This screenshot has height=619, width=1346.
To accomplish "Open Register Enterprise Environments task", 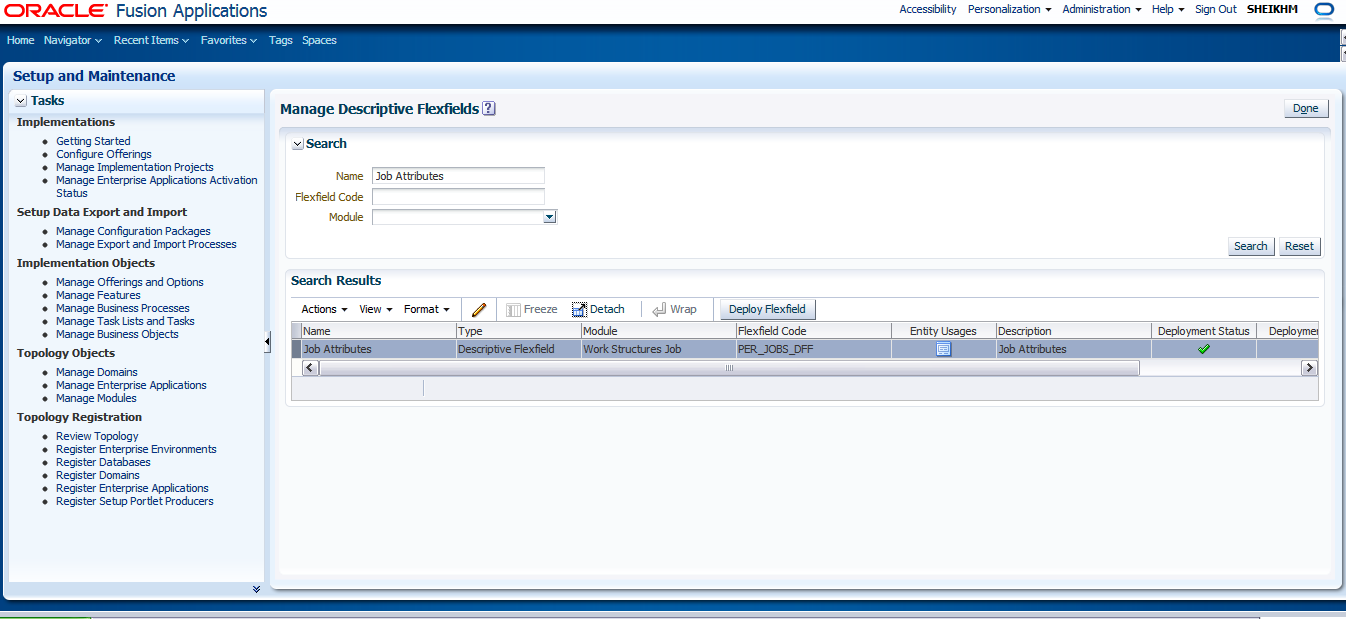I will point(136,449).
